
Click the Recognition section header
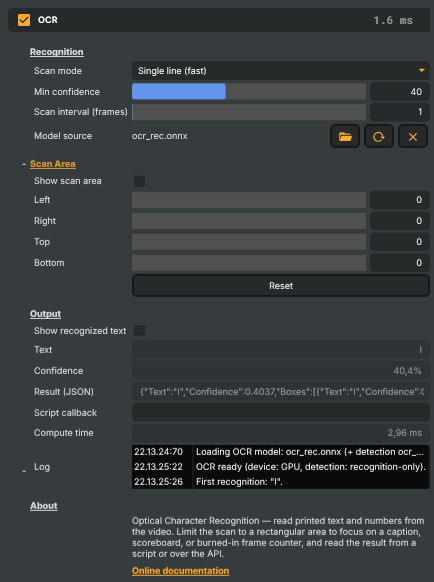coord(56,52)
